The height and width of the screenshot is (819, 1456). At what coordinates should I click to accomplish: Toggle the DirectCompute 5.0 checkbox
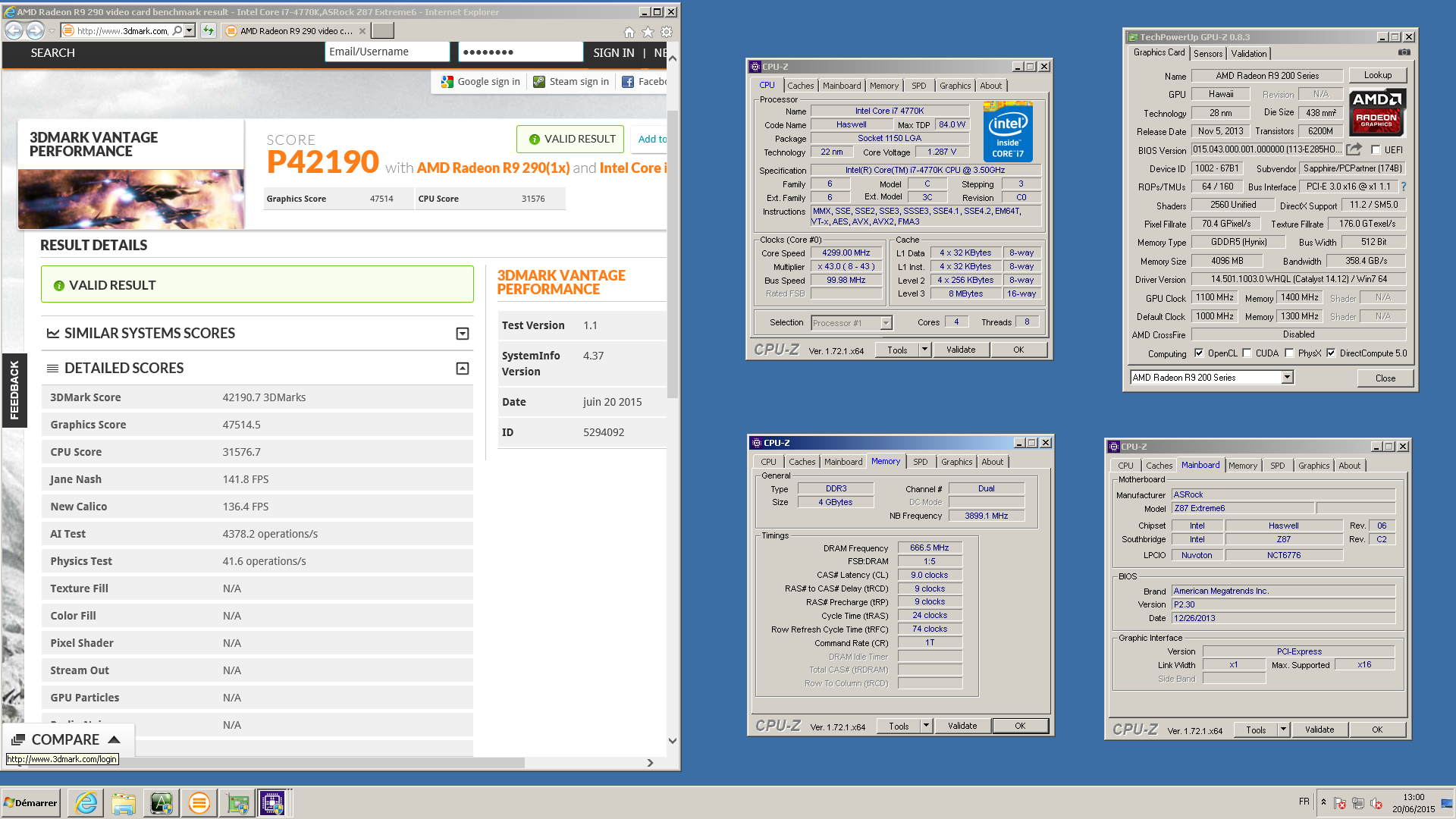1331,353
